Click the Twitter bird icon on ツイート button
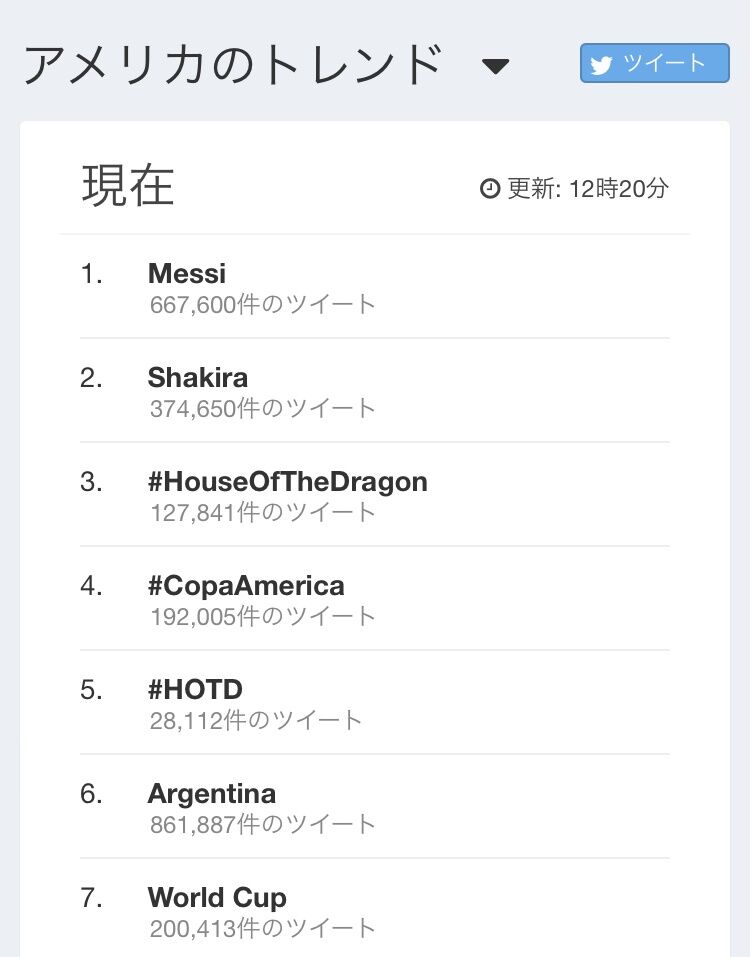This screenshot has width=750, height=957. [x=601, y=65]
